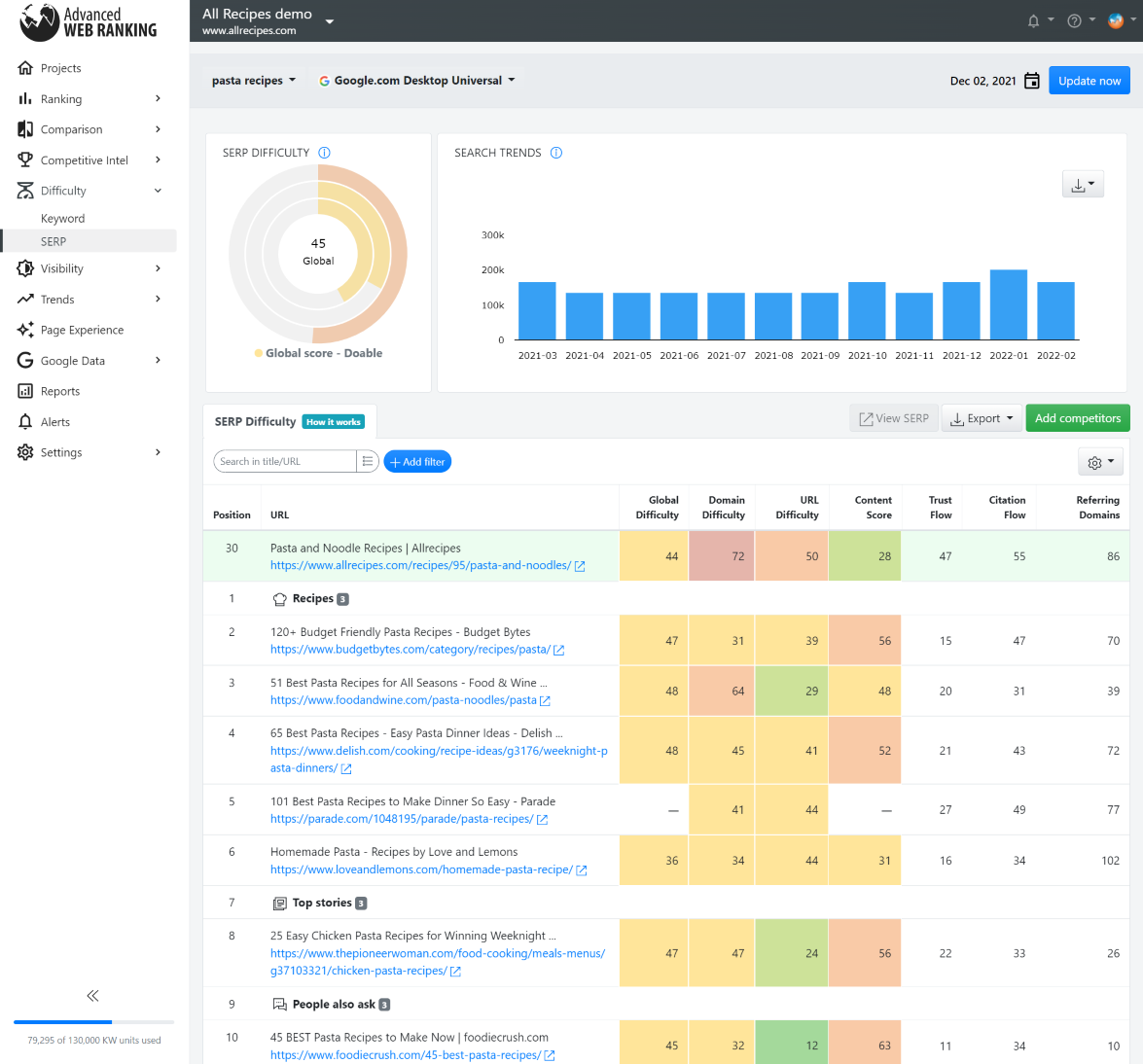Click the Page Experience sparkle icon
Image resolution: width=1143 pixels, height=1064 pixels.
coord(24,330)
